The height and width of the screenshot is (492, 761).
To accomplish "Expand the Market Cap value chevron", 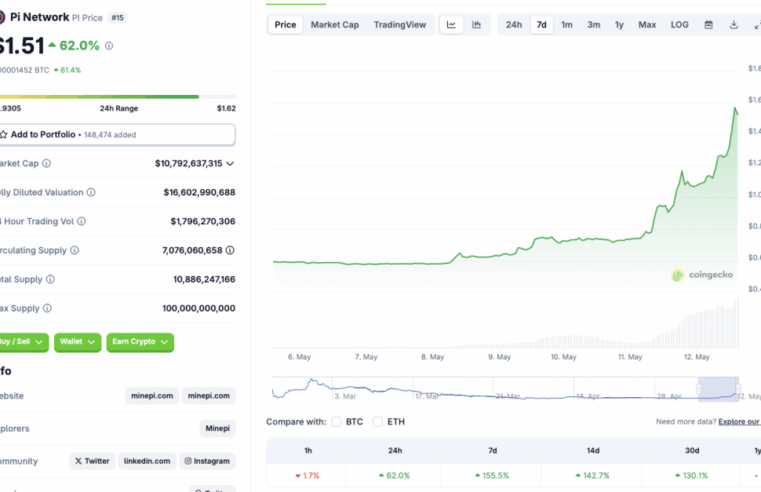I will coord(230,164).
